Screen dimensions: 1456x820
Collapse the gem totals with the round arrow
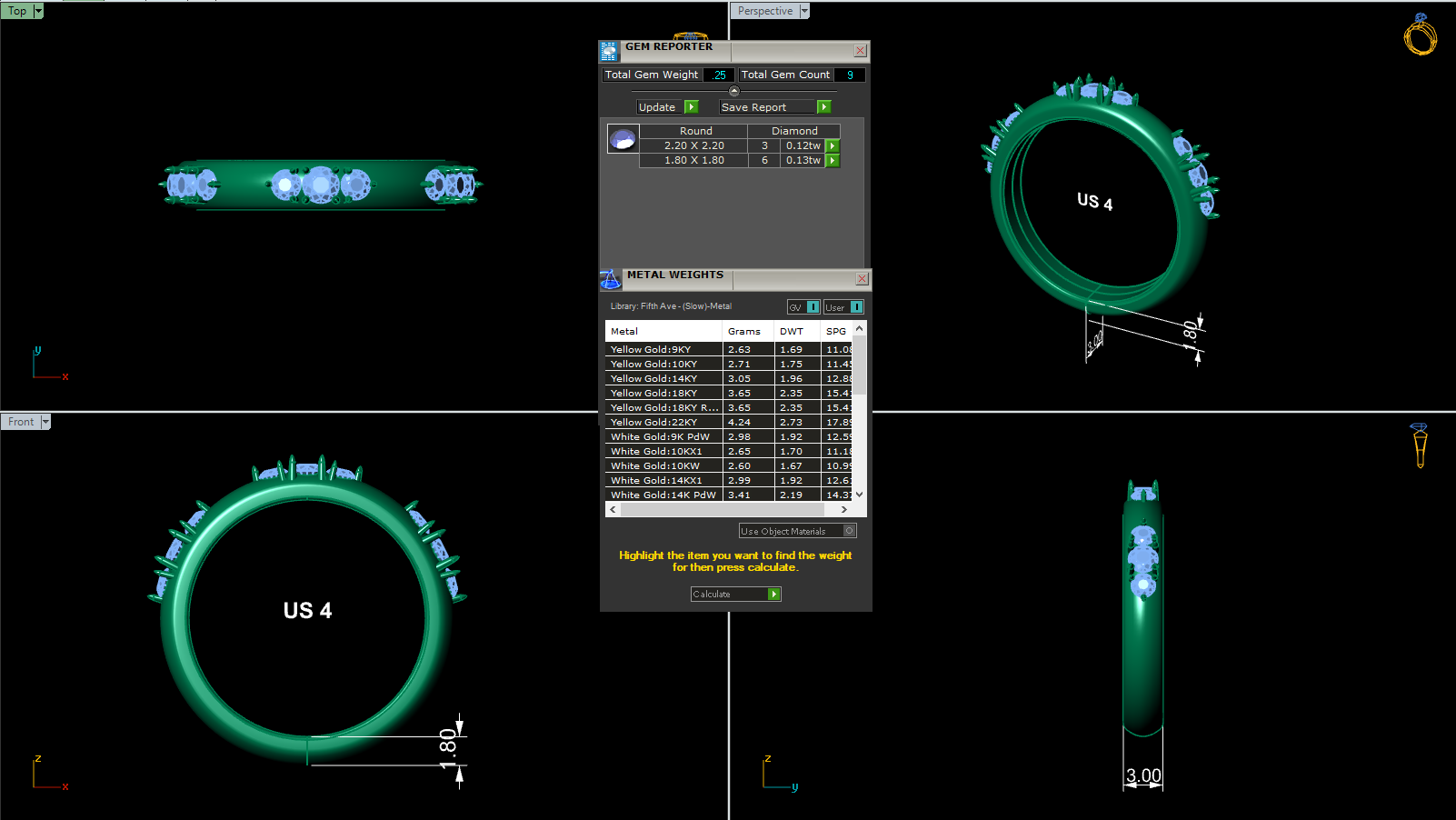734,91
